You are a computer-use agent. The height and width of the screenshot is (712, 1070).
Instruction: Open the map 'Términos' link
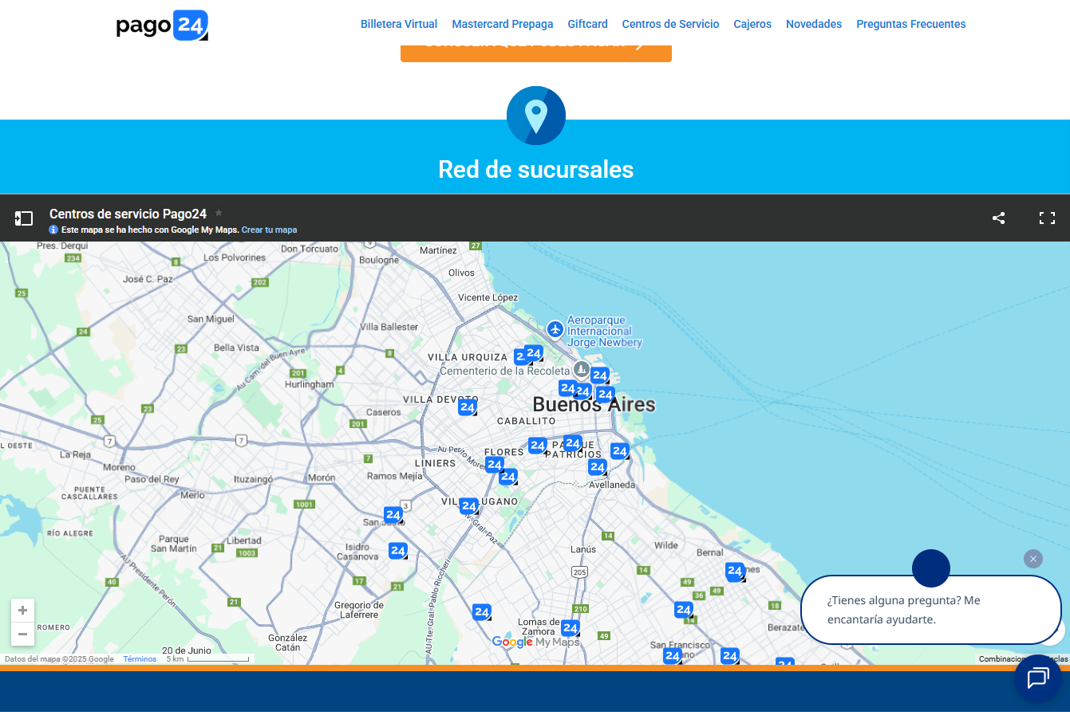pyautogui.click(x=140, y=659)
